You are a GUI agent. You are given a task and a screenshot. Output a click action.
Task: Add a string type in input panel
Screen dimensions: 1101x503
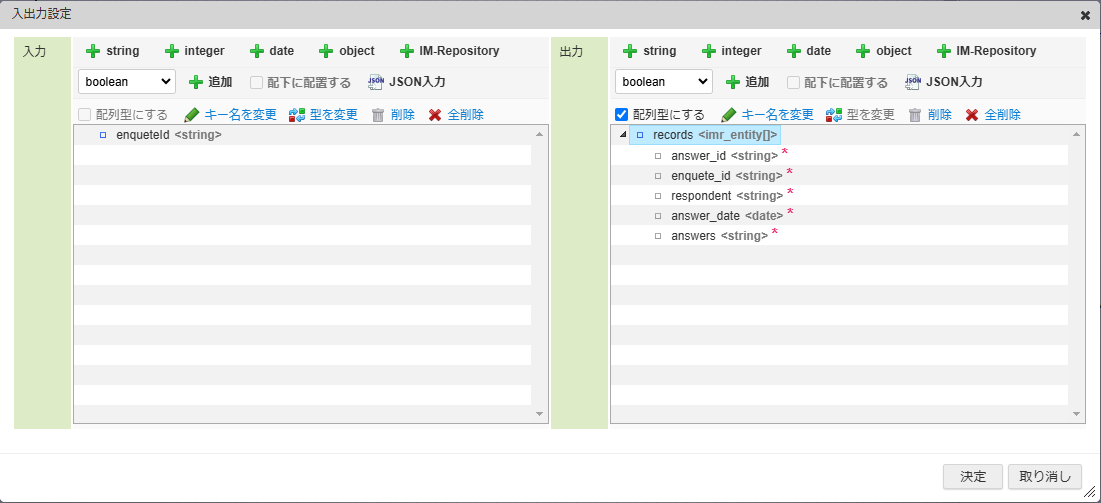tap(112, 51)
